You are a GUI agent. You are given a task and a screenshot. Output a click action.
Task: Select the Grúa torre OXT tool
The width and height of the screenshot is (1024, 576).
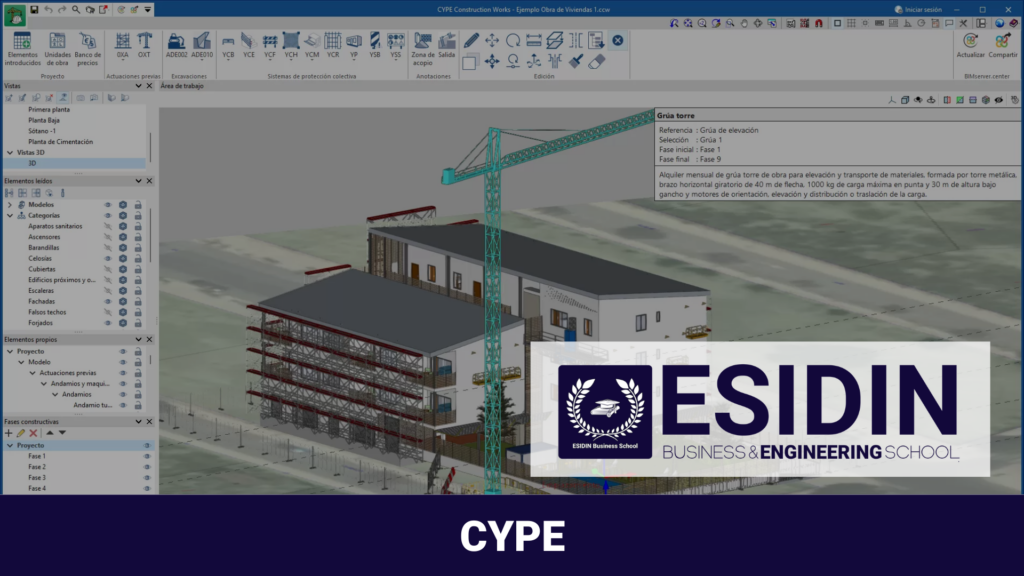coord(145,42)
